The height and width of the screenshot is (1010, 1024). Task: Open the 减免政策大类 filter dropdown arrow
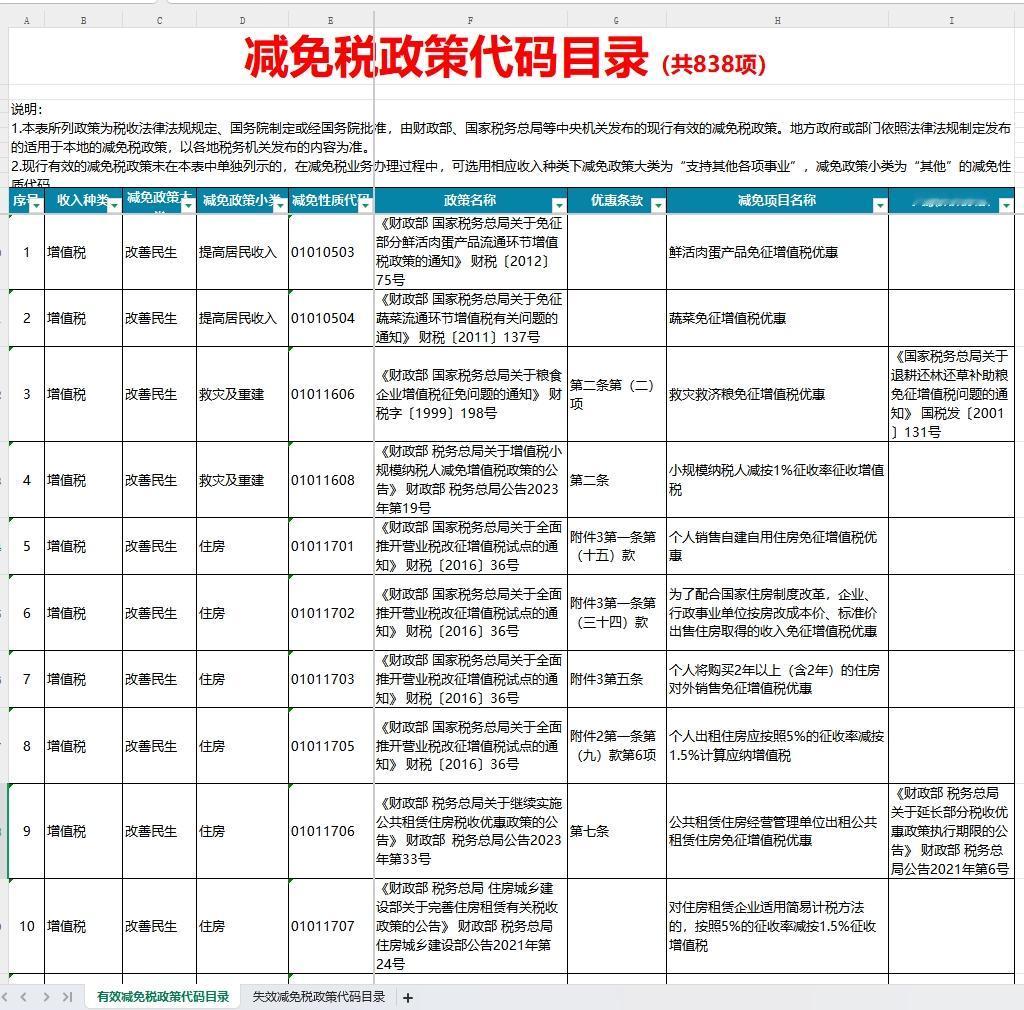(x=188, y=206)
